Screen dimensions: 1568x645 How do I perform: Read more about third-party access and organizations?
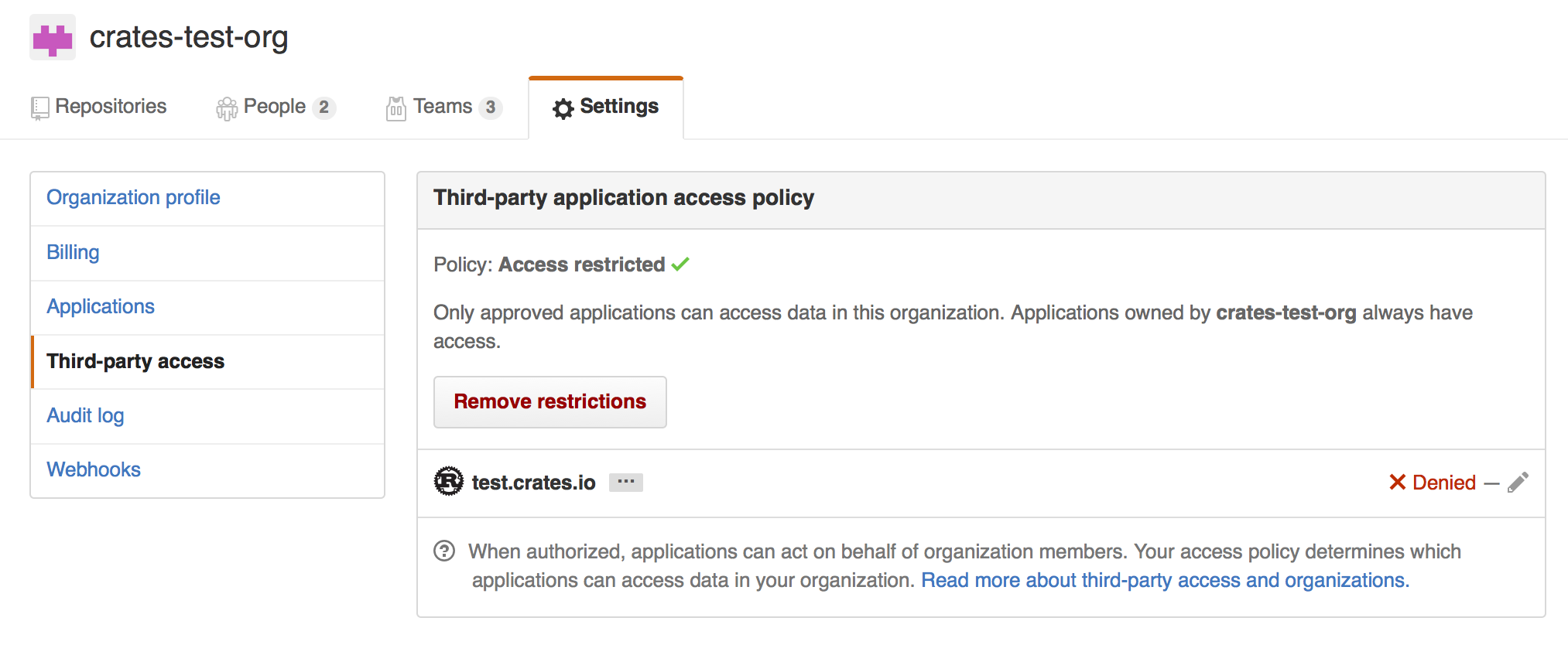[x=1165, y=581]
